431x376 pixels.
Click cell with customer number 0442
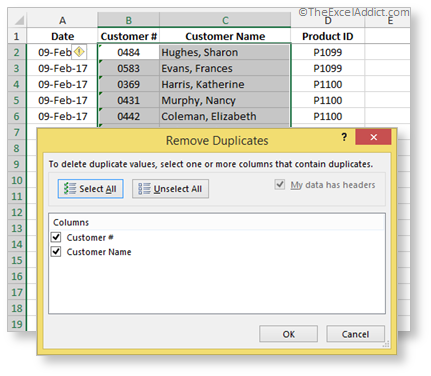pyautogui.click(x=129, y=116)
